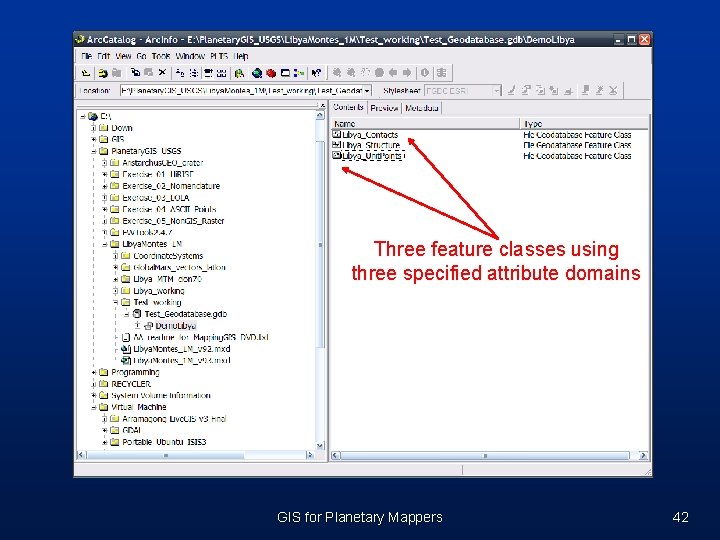The height and width of the screenshot is (540, 720).
Task: Switch to Thumbnails view icon
Action: pos(221,73)
